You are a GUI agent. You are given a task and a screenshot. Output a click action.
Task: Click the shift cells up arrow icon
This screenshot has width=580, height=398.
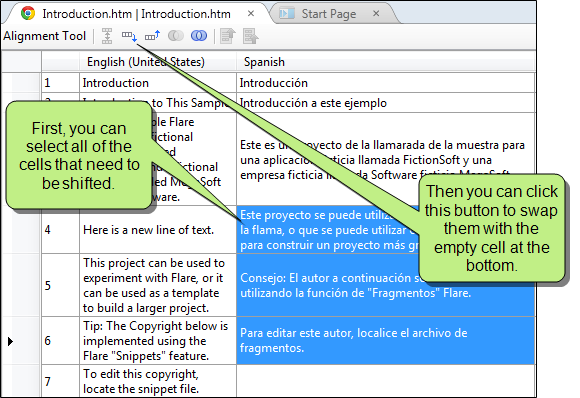click(152, 36)
